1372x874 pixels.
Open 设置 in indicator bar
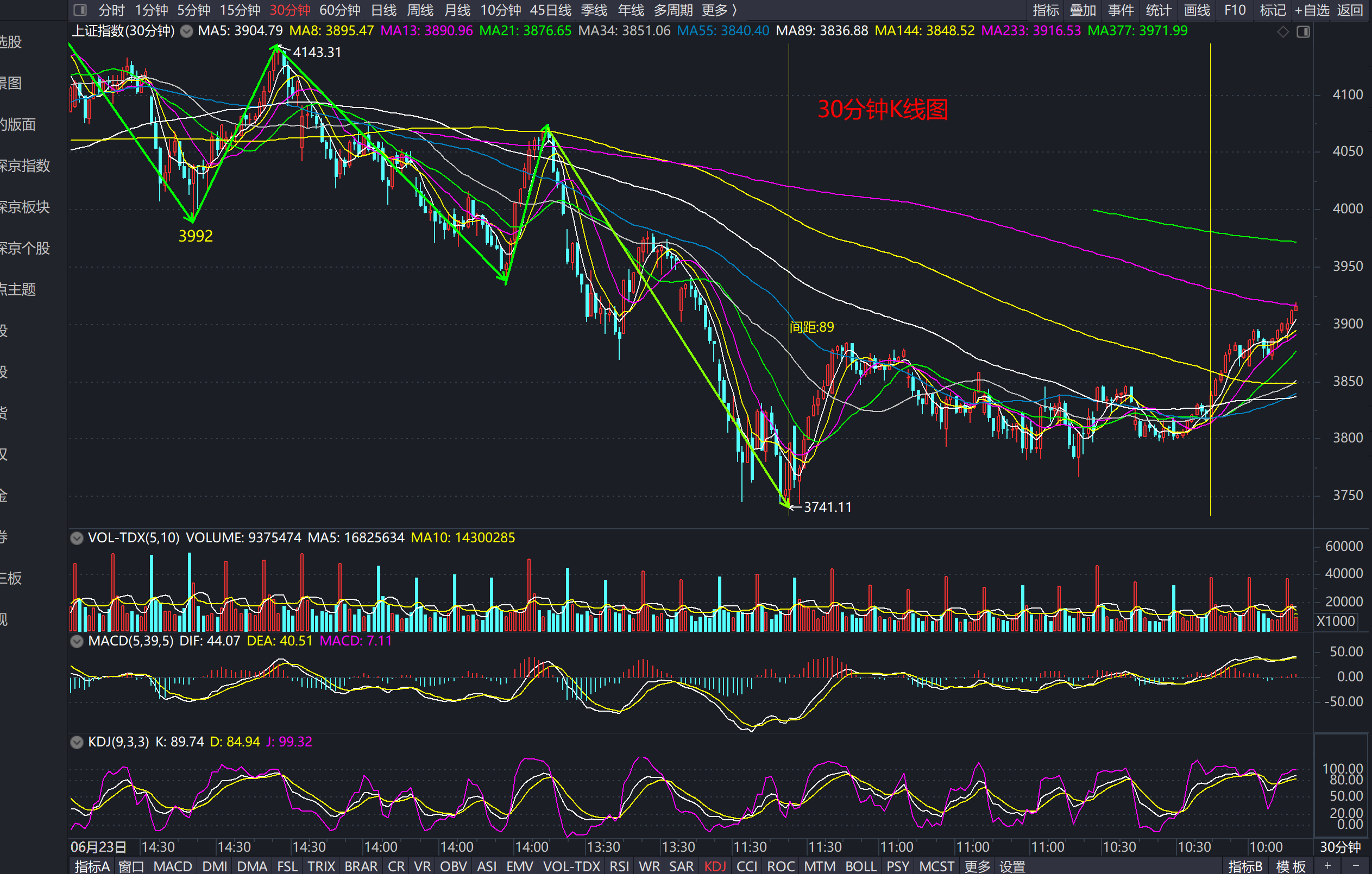coord(1012,866)
